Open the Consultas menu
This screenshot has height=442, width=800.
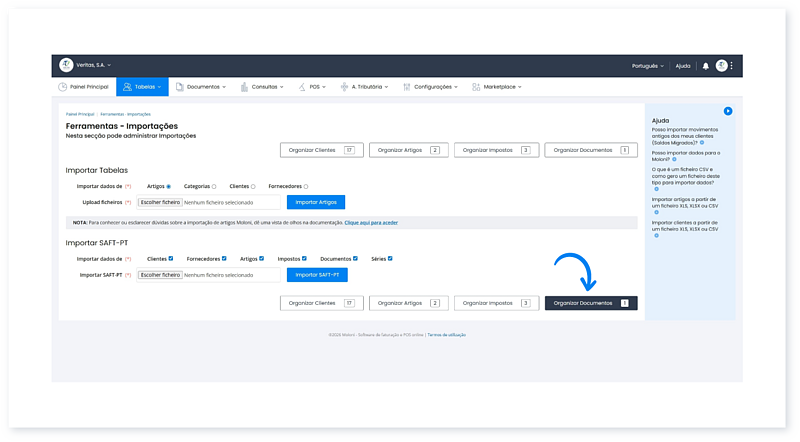[x=265, y=87]
